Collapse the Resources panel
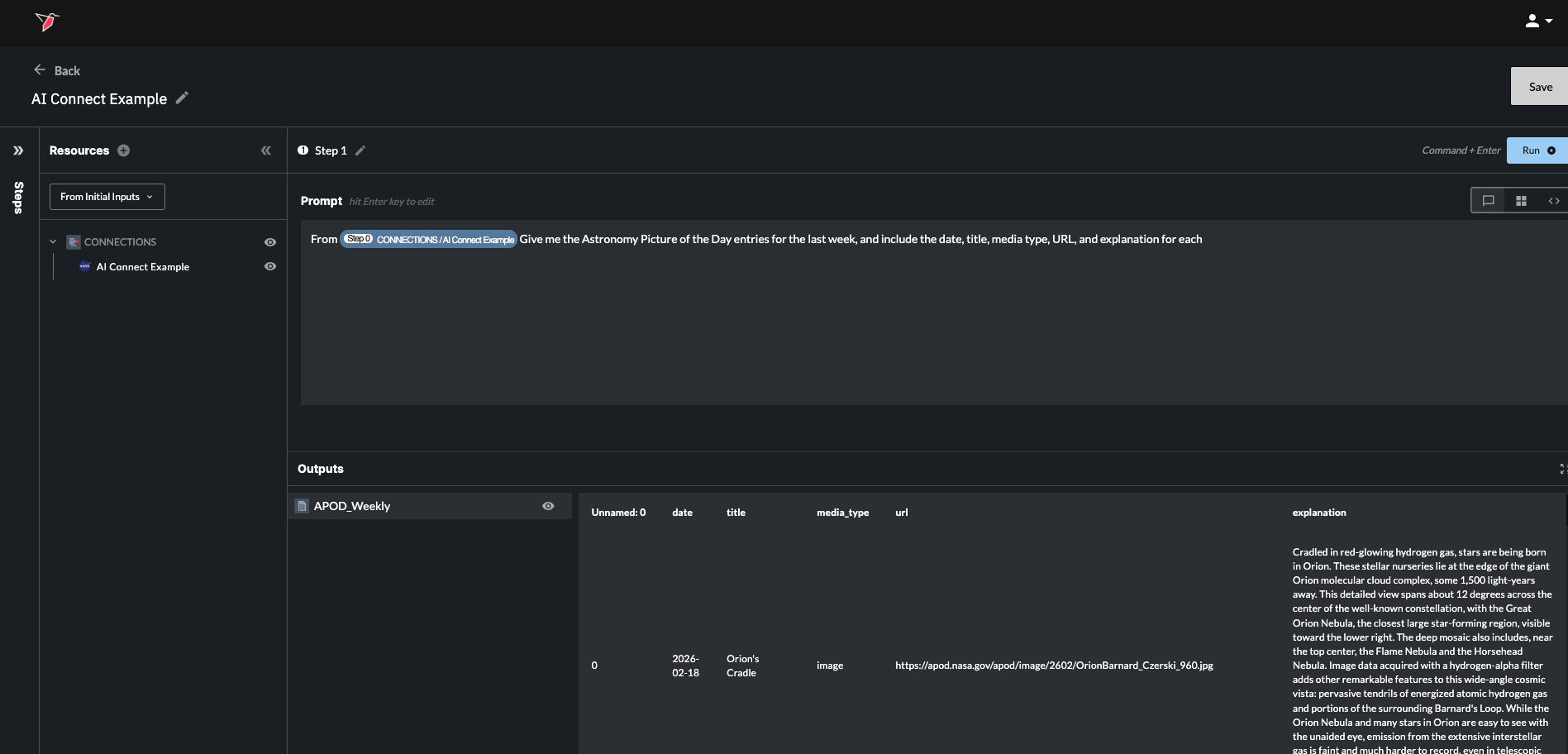Image resolution: width=1568 pixels, height=754 pixels. [266, 150]
